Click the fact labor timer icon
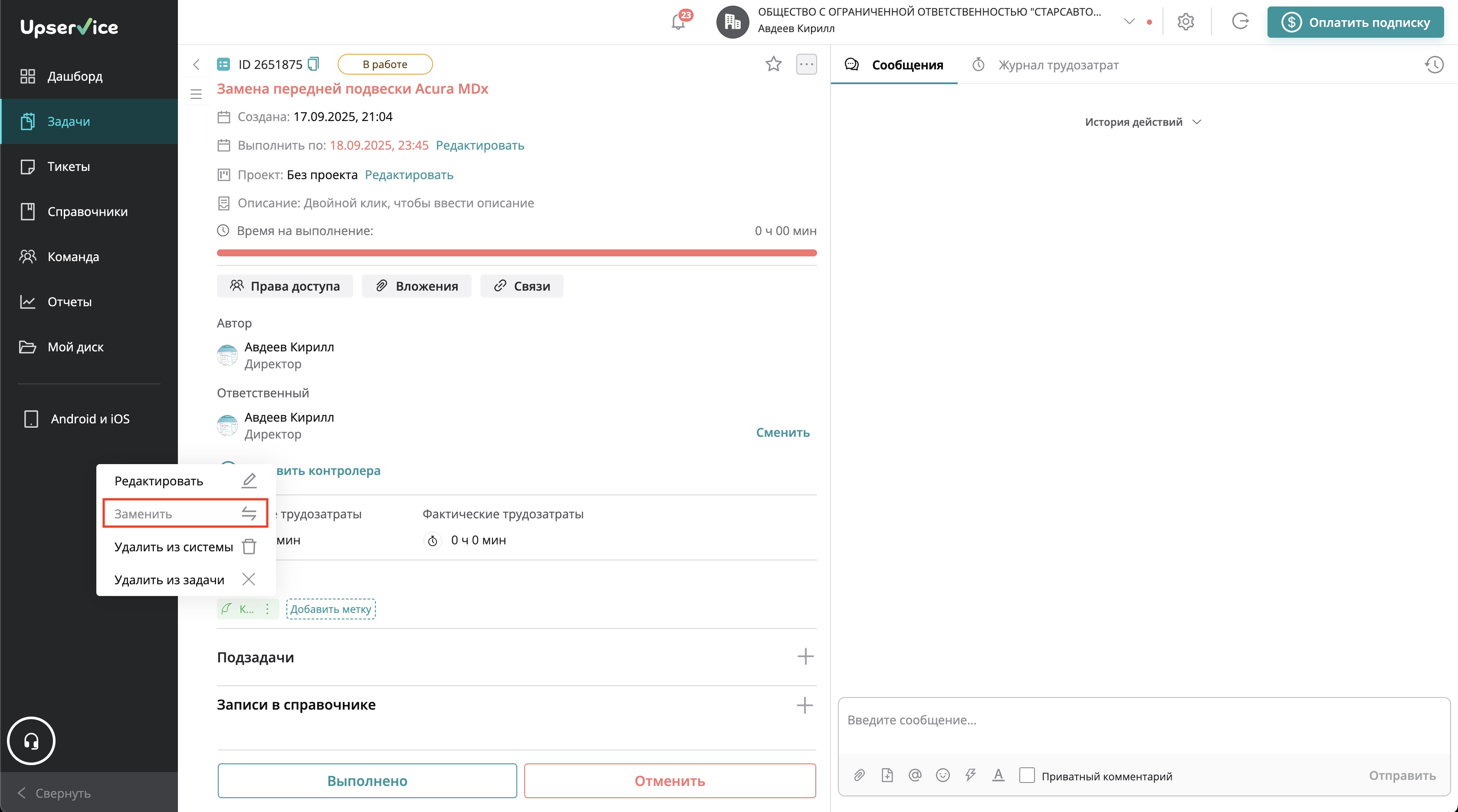 (x=433, y=541)
